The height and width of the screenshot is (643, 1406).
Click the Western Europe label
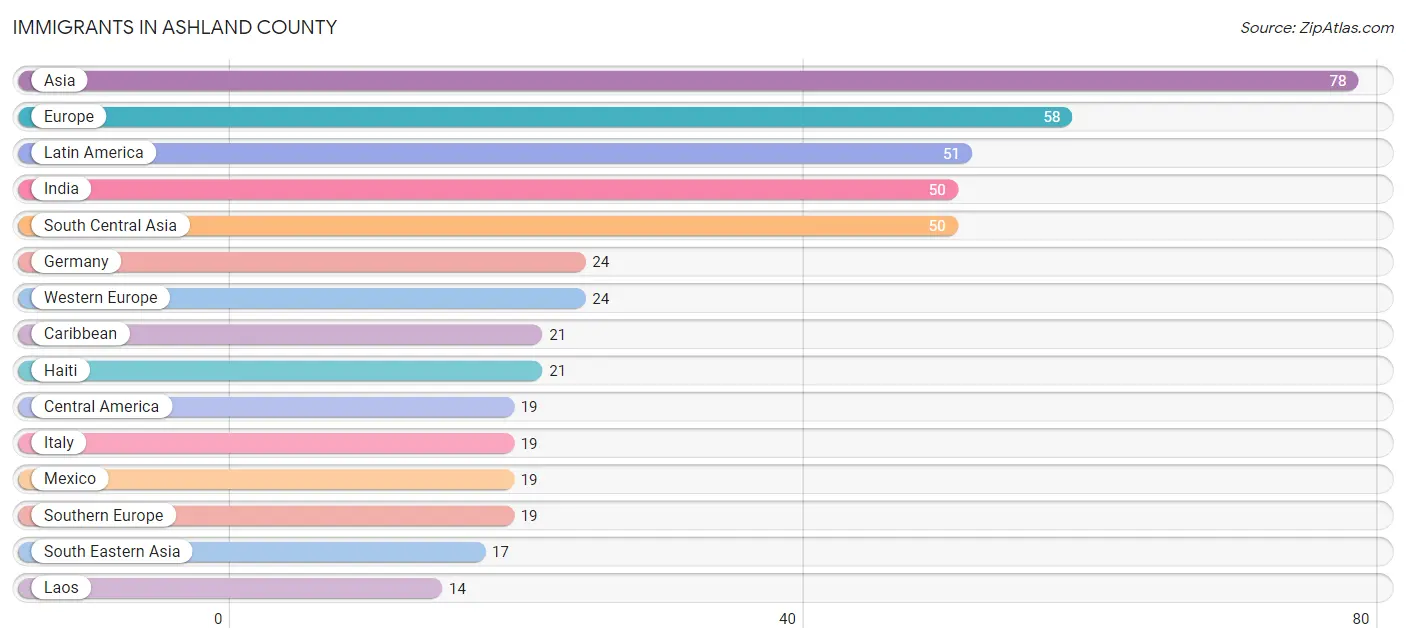100,297
